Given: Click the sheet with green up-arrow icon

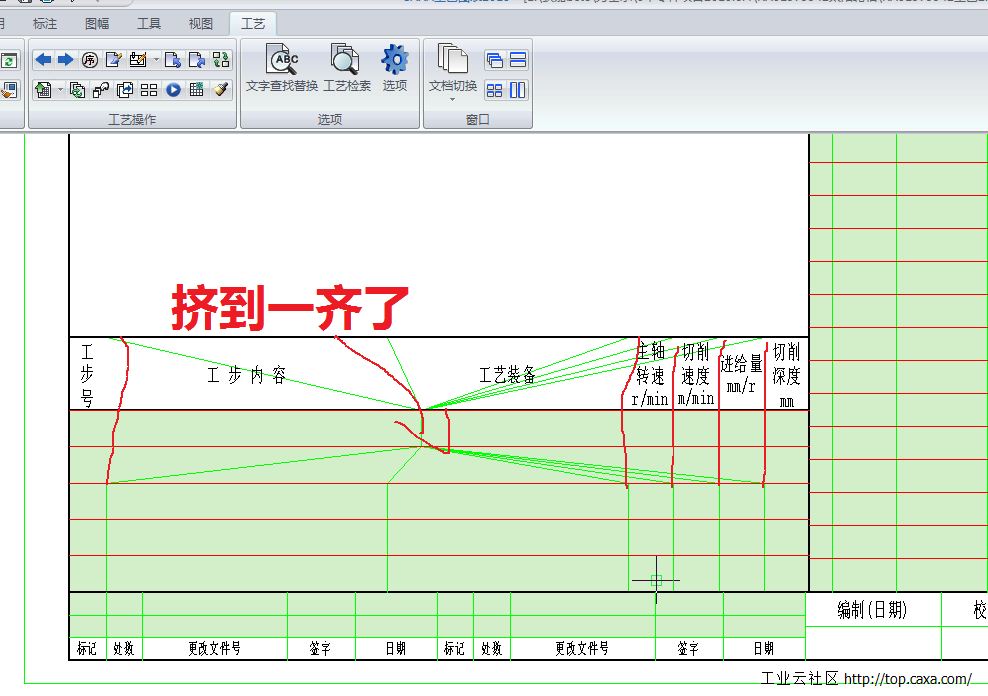Looking at the screenshot, I should point(43,90).
